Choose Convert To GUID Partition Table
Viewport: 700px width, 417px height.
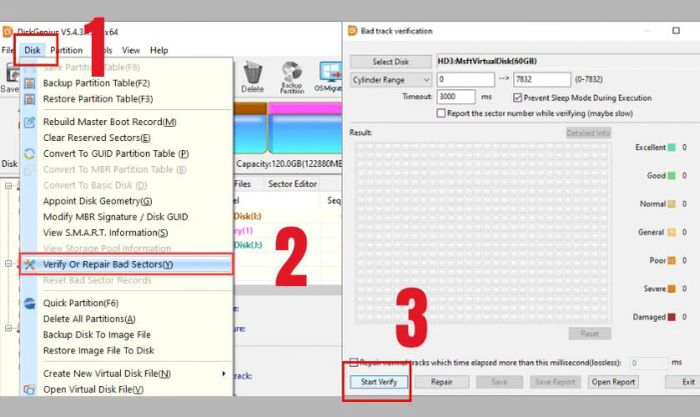116,154
